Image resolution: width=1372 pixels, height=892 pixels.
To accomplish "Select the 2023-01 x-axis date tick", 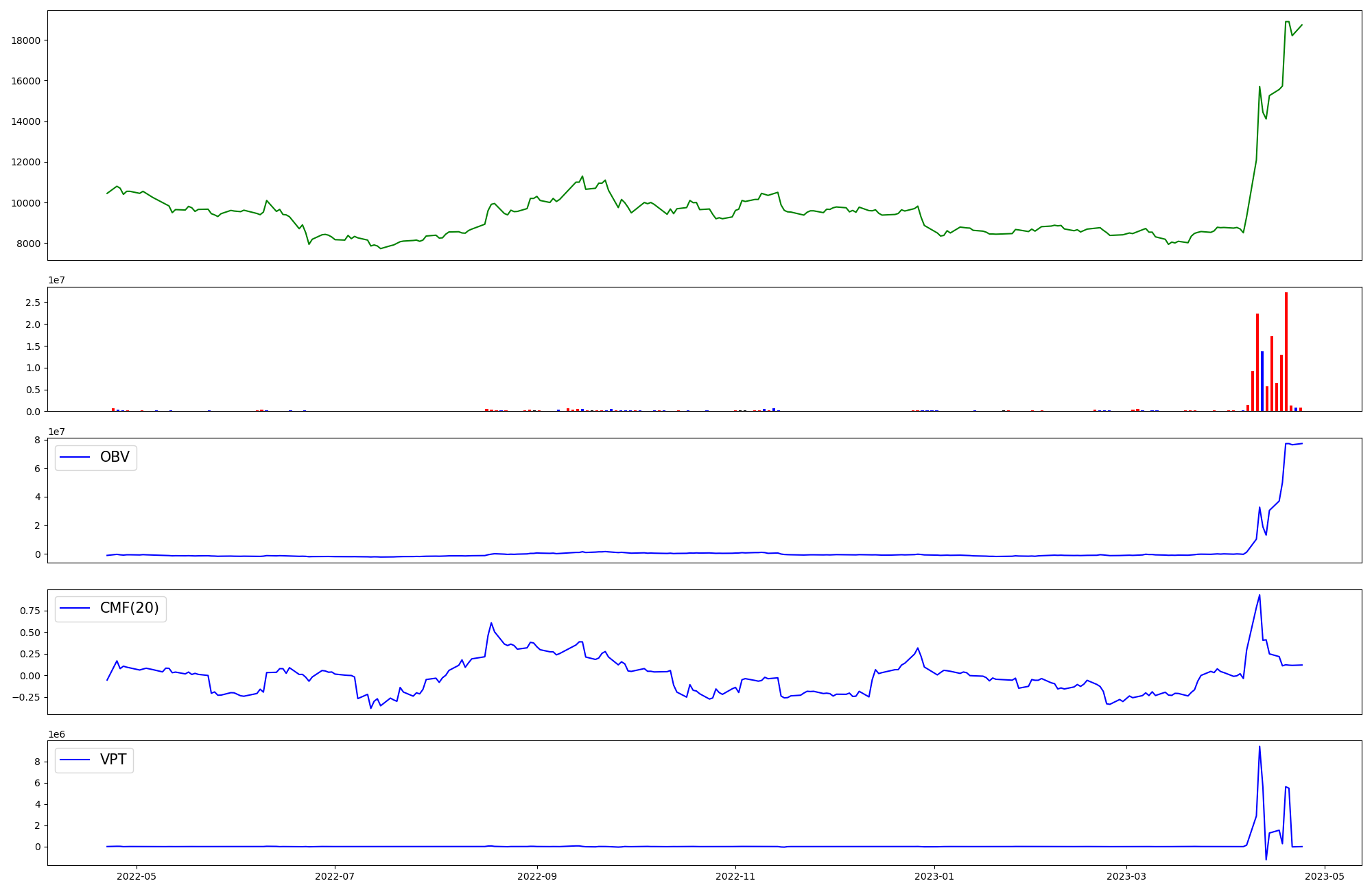I will [x=934, y=876].
